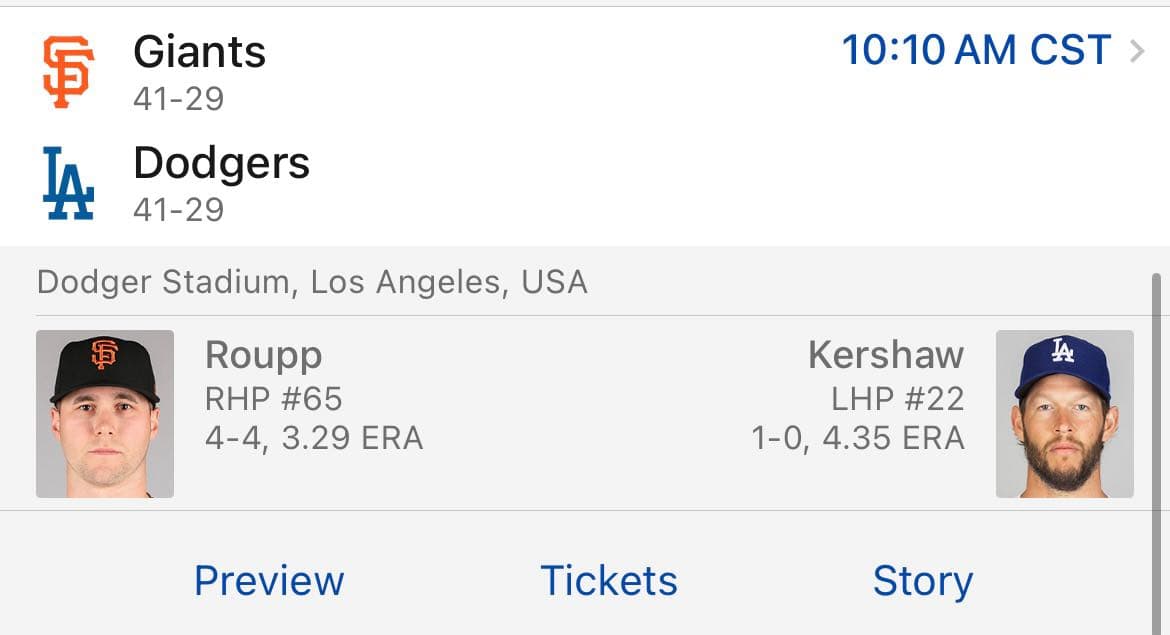Click the Giants team name

(200, 52)
